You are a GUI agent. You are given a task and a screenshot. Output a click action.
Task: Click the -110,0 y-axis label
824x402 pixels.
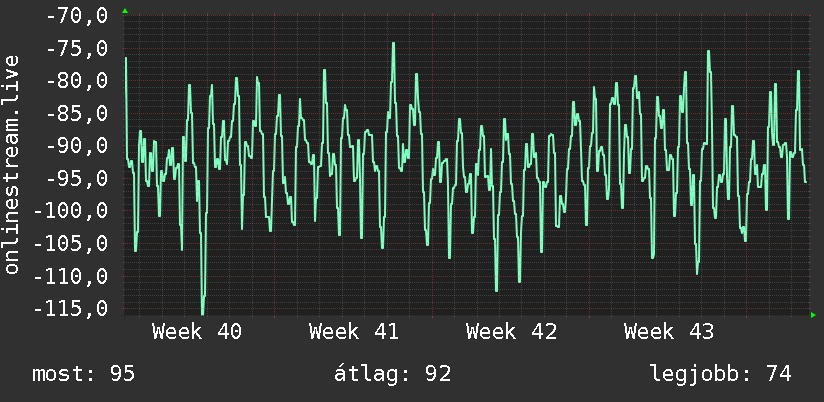pyautogui.click(x=70, y=276)
